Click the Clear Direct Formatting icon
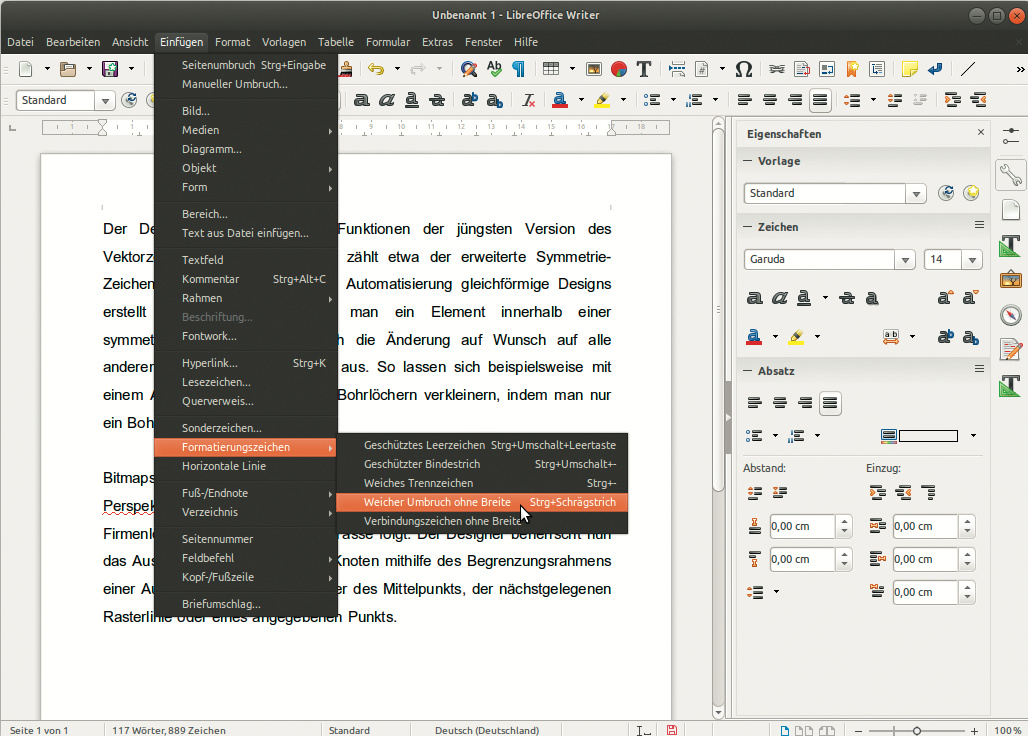The width and height of the screenshot is (1028, 736). 528,100
